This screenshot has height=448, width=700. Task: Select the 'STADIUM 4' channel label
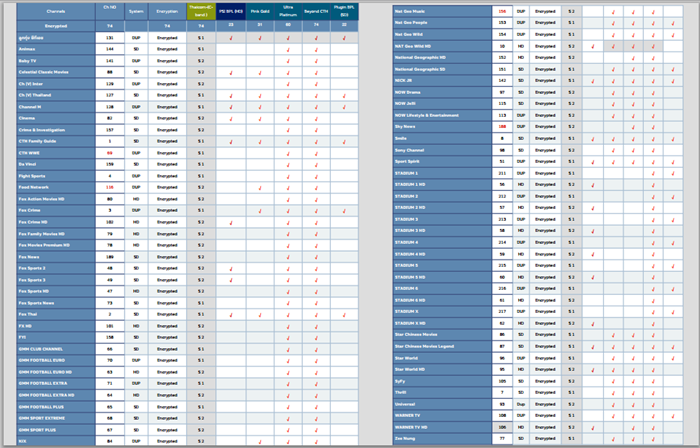coord(442,242)
